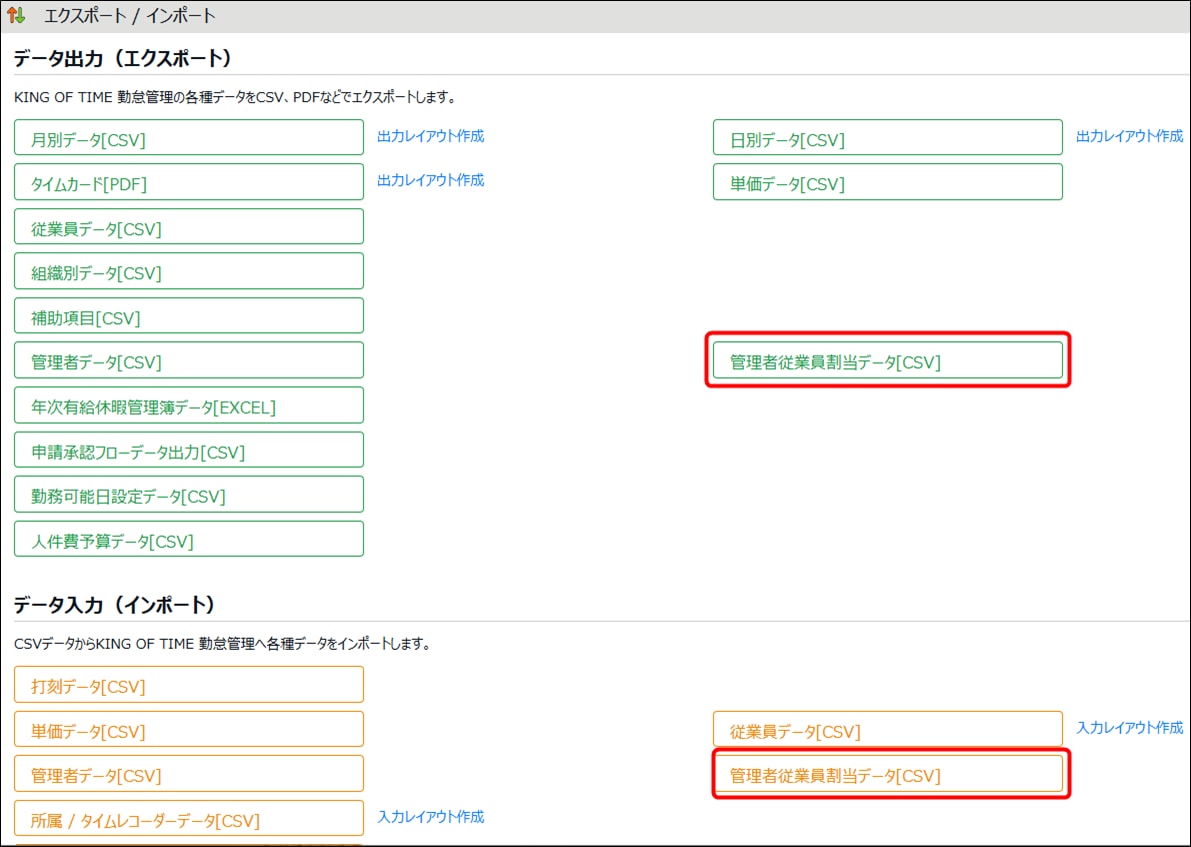Viewport: 1191px width, 847px height.
Task: Export タイムカード[PDF]
Action: [x=188, y=182]
